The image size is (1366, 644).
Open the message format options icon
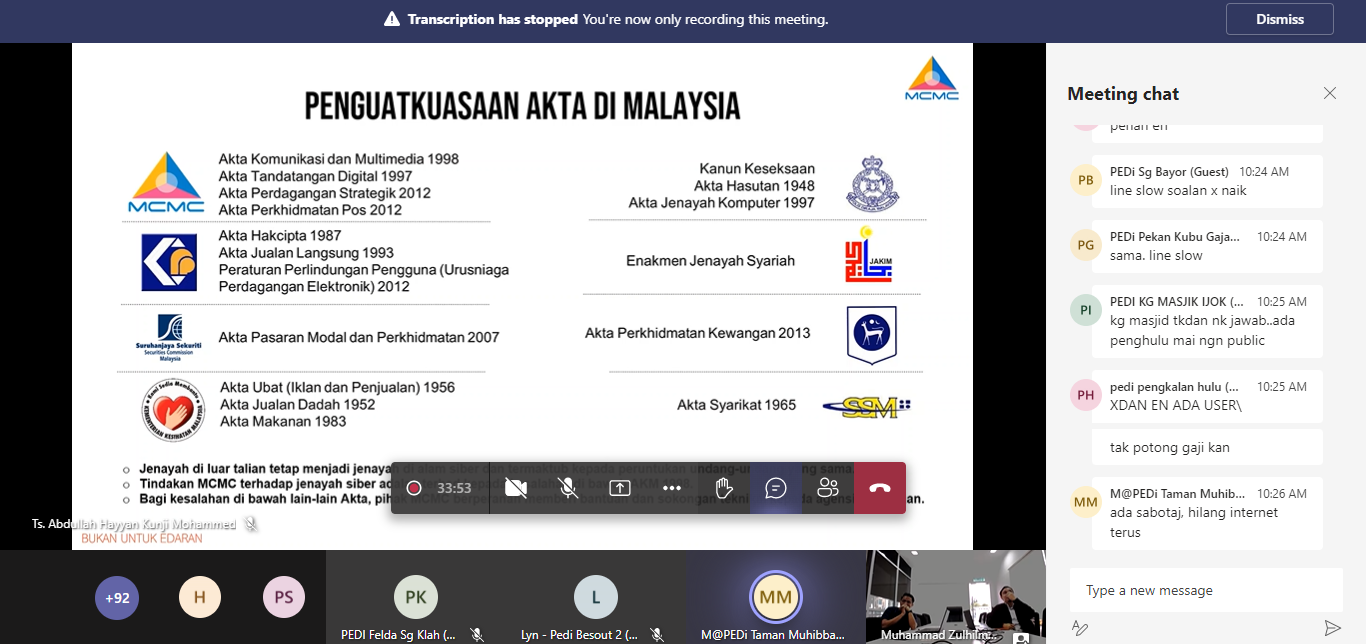point(1080,628)
